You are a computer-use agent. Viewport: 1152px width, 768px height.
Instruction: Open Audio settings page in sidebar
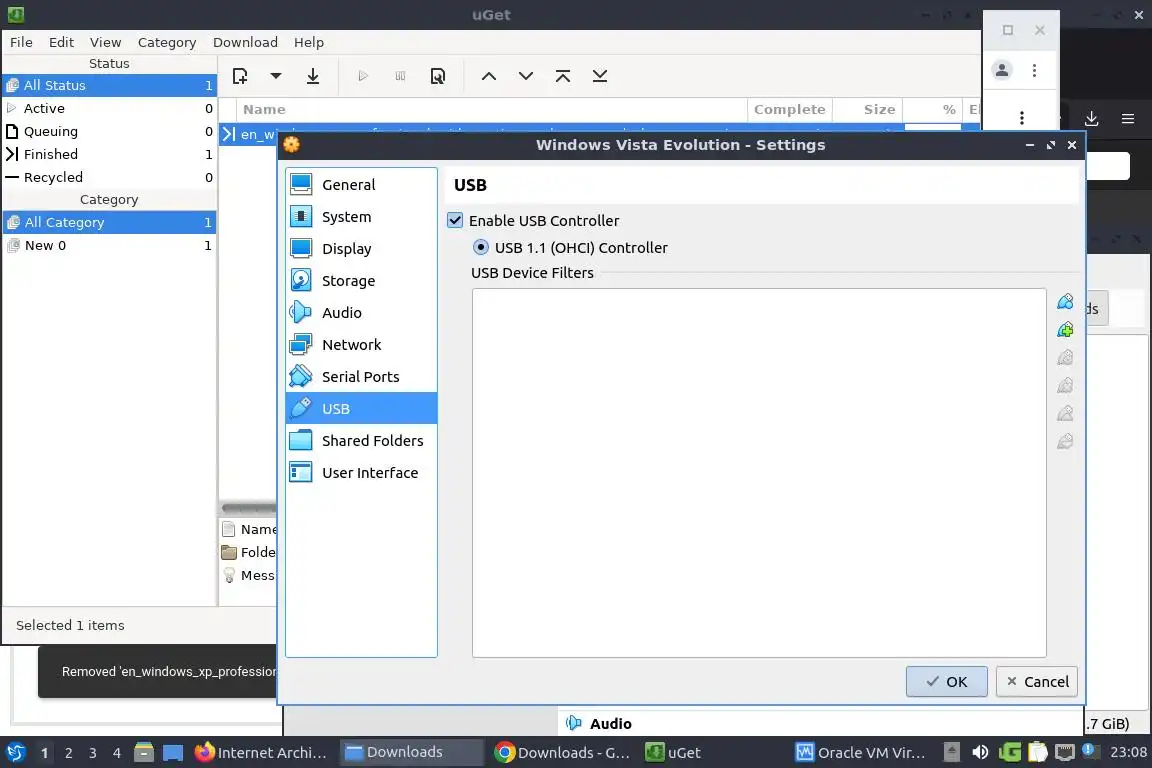[x=361, y=312]
